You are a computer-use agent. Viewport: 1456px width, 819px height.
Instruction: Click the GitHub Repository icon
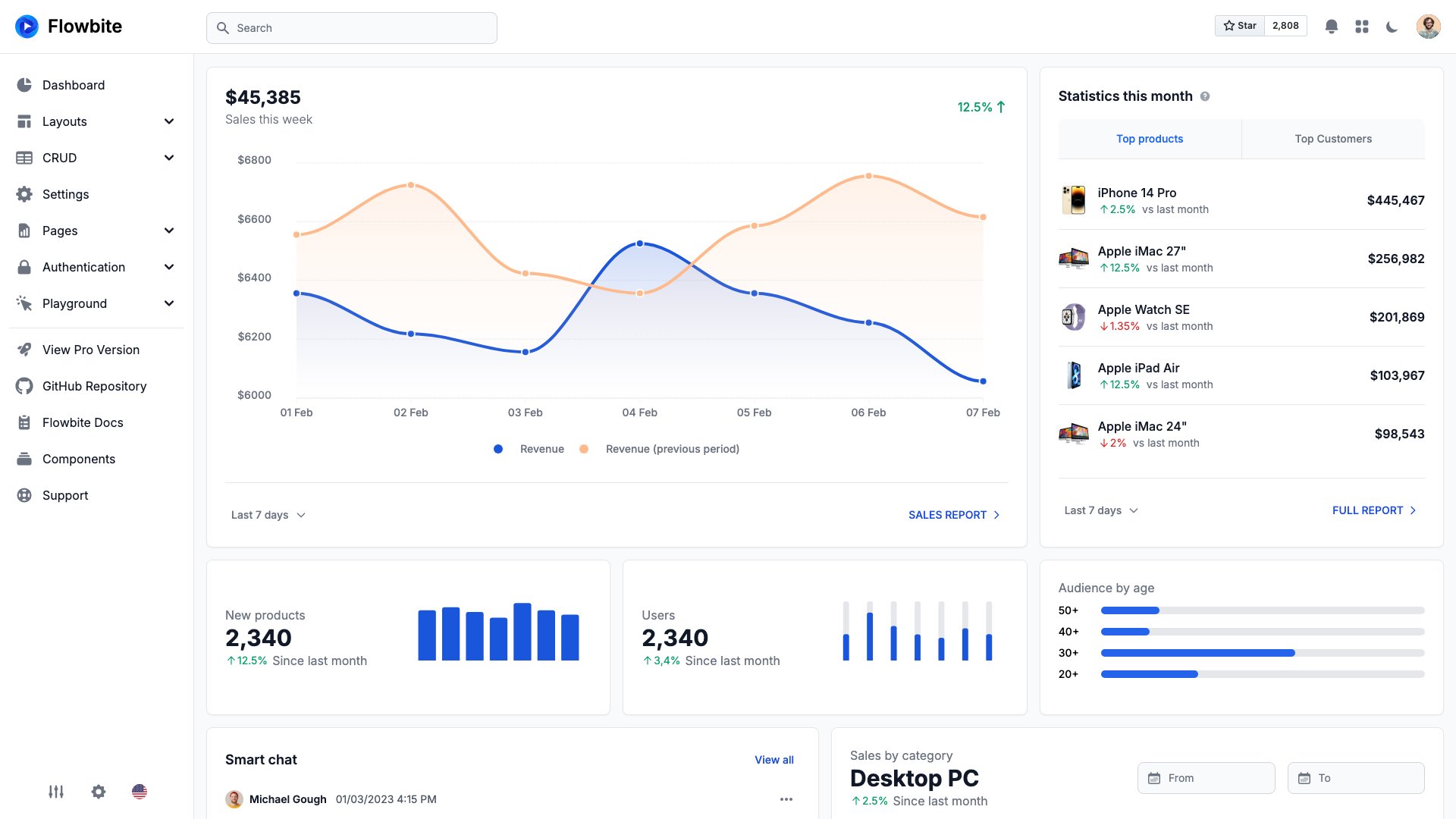[24, 386]
